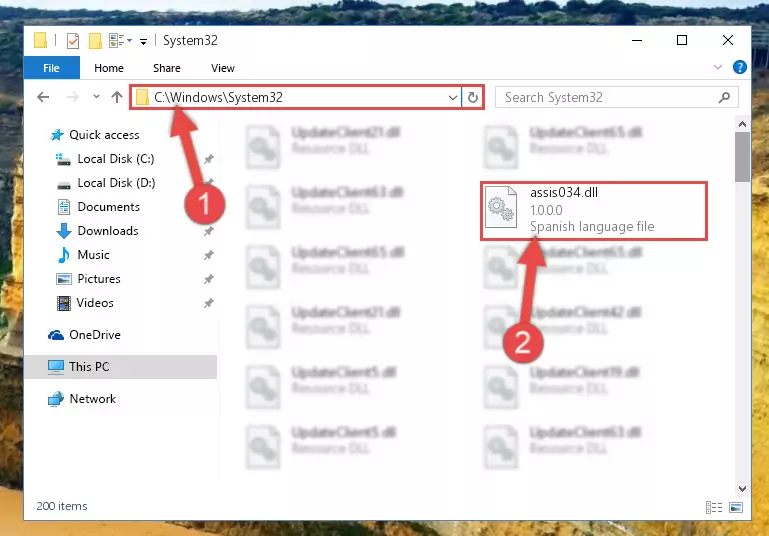Switch to large icons view in status bar

tap(736, 508)
